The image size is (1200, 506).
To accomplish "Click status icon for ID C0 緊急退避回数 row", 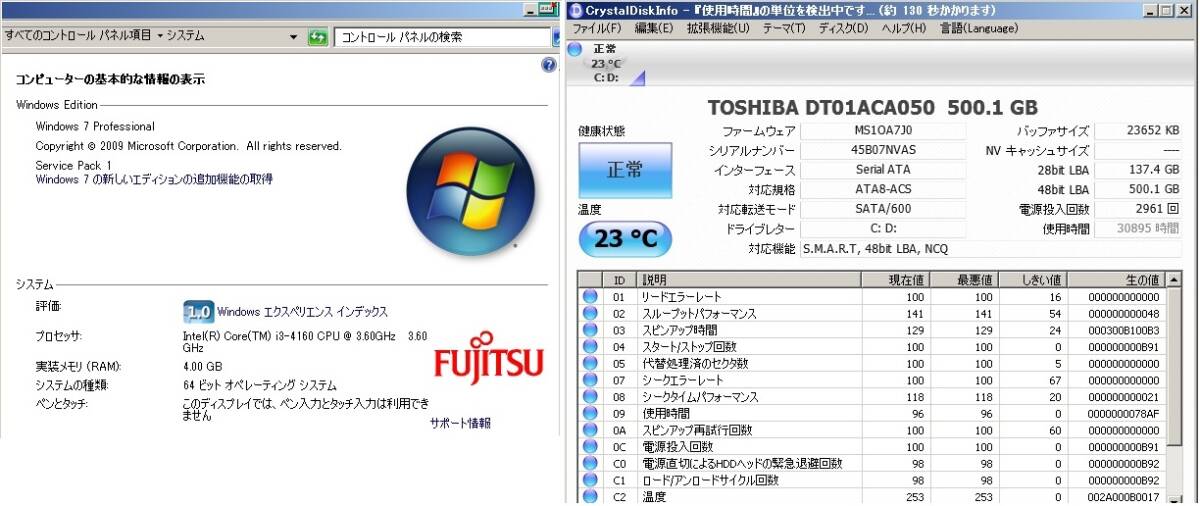I will point(590,463).
